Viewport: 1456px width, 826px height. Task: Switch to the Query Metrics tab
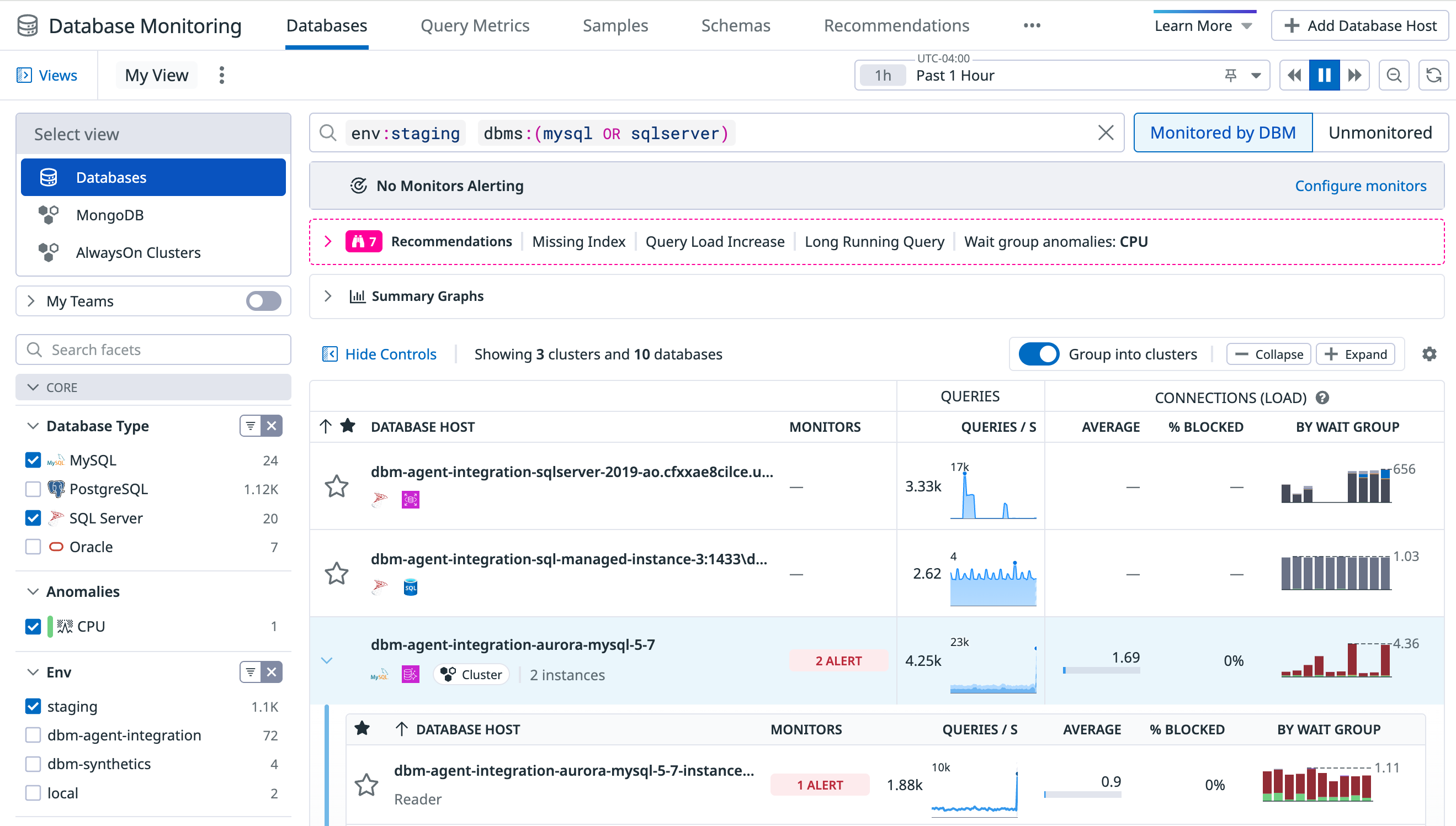(x=475, y=25)
